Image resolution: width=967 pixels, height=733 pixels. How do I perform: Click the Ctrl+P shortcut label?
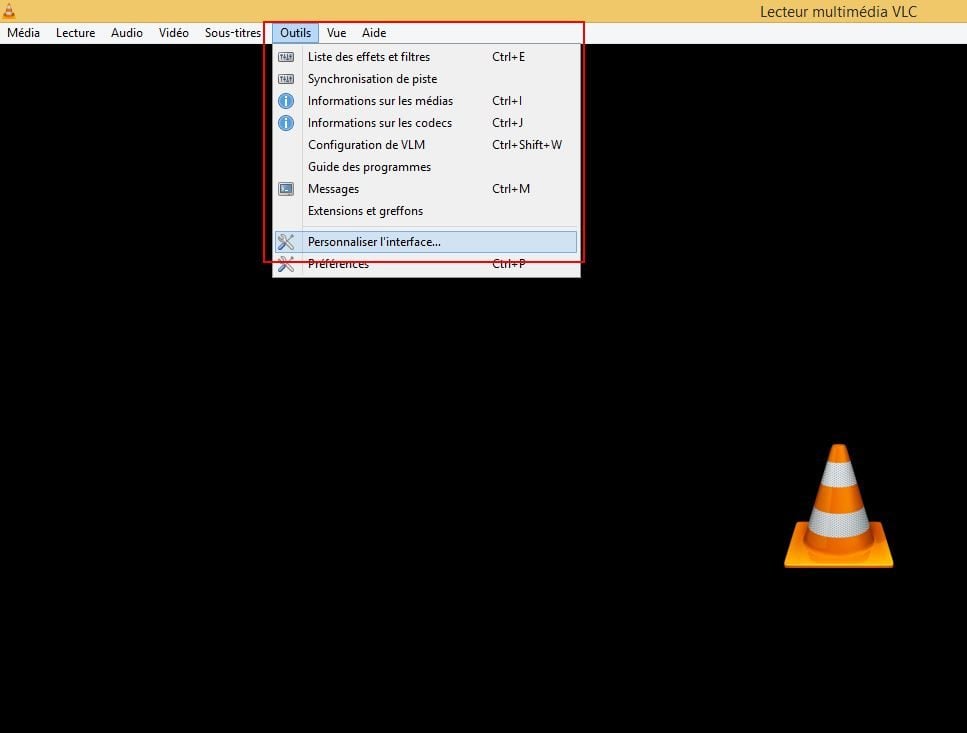(509, 264)
